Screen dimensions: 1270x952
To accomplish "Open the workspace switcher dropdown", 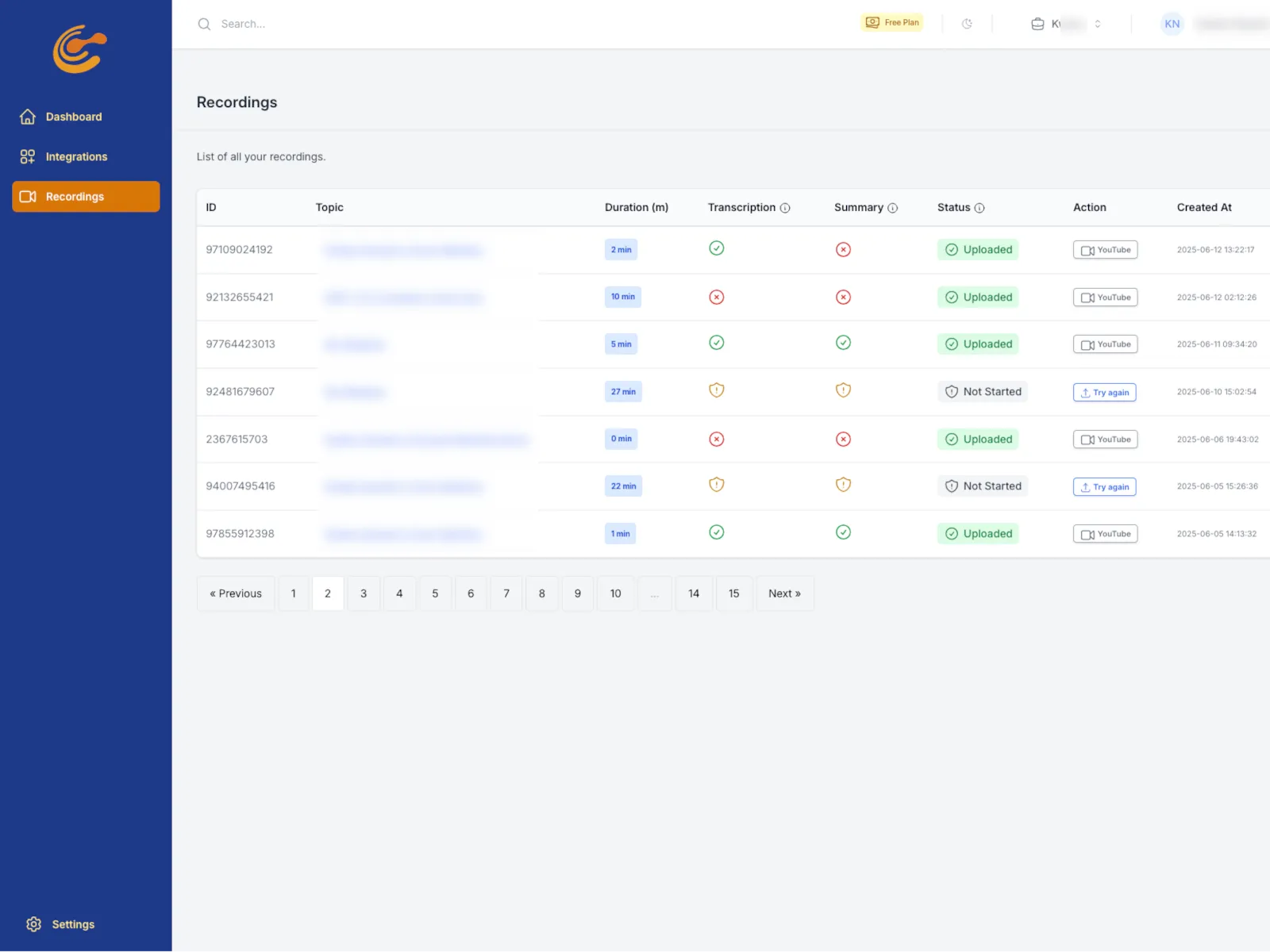I will (x=1066, y=24).
